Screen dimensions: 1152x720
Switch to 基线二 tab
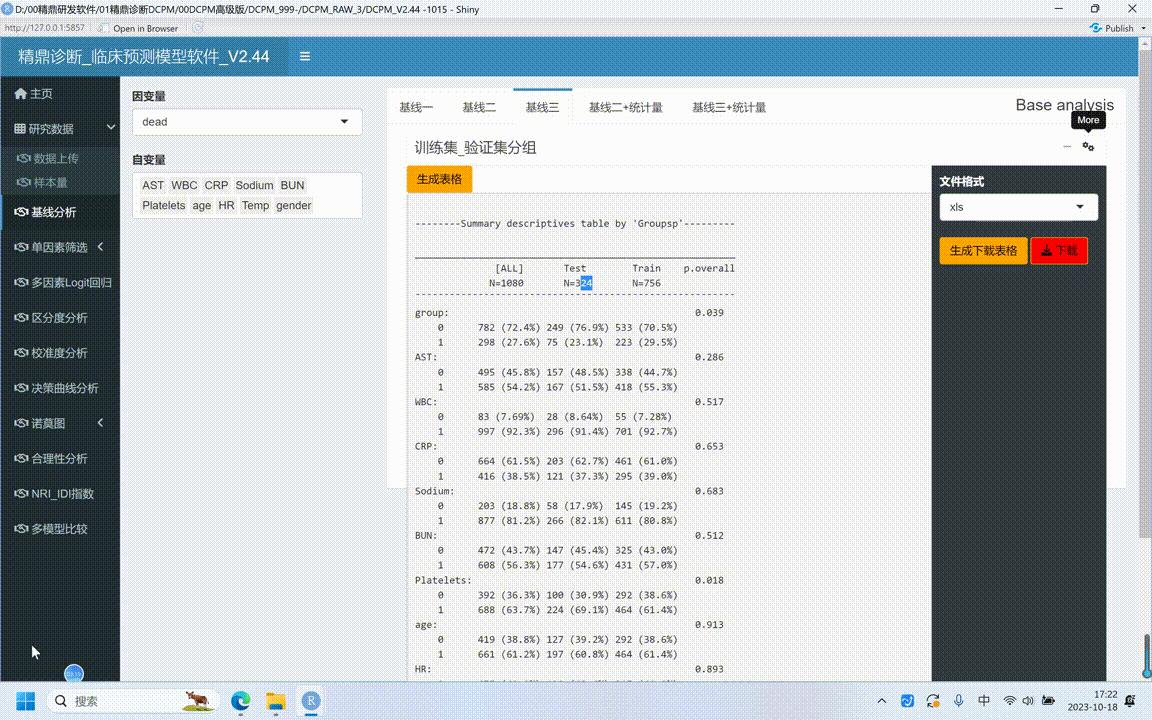[479, 107]
